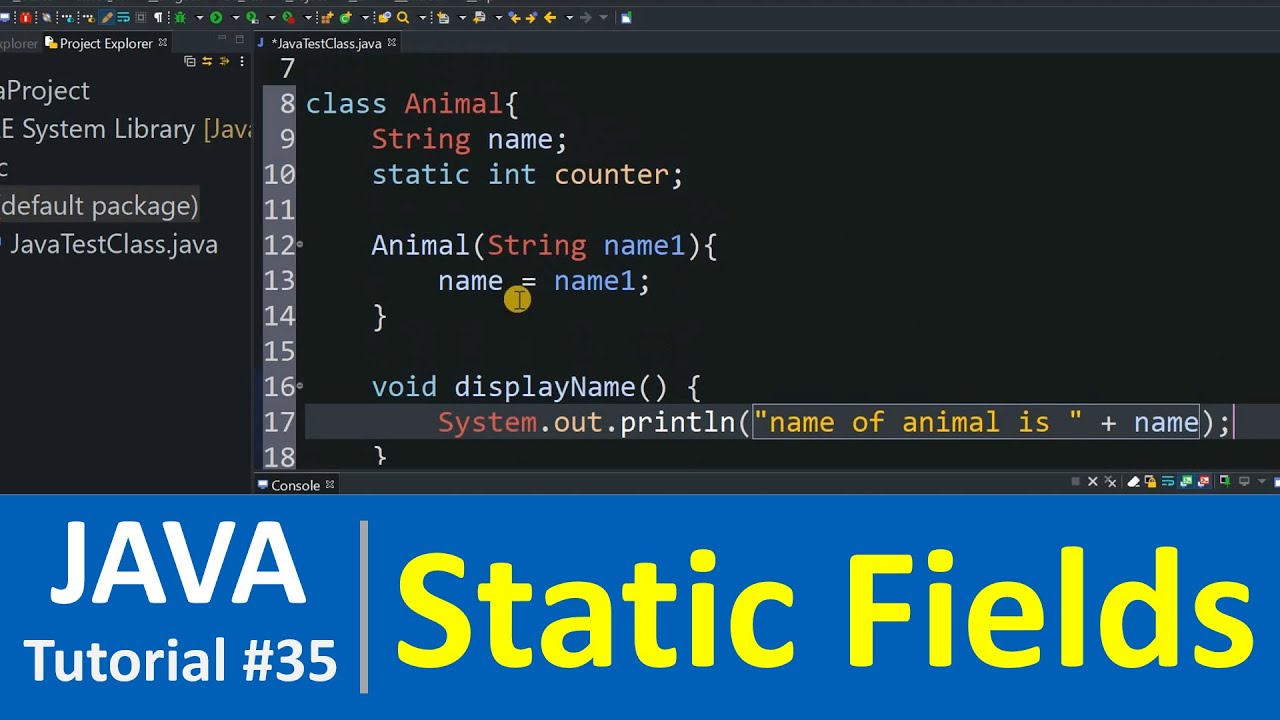The width and height of the screenshot is (1280, 720).
Task: Click the Open Type icon
Action: coord(384,18)
